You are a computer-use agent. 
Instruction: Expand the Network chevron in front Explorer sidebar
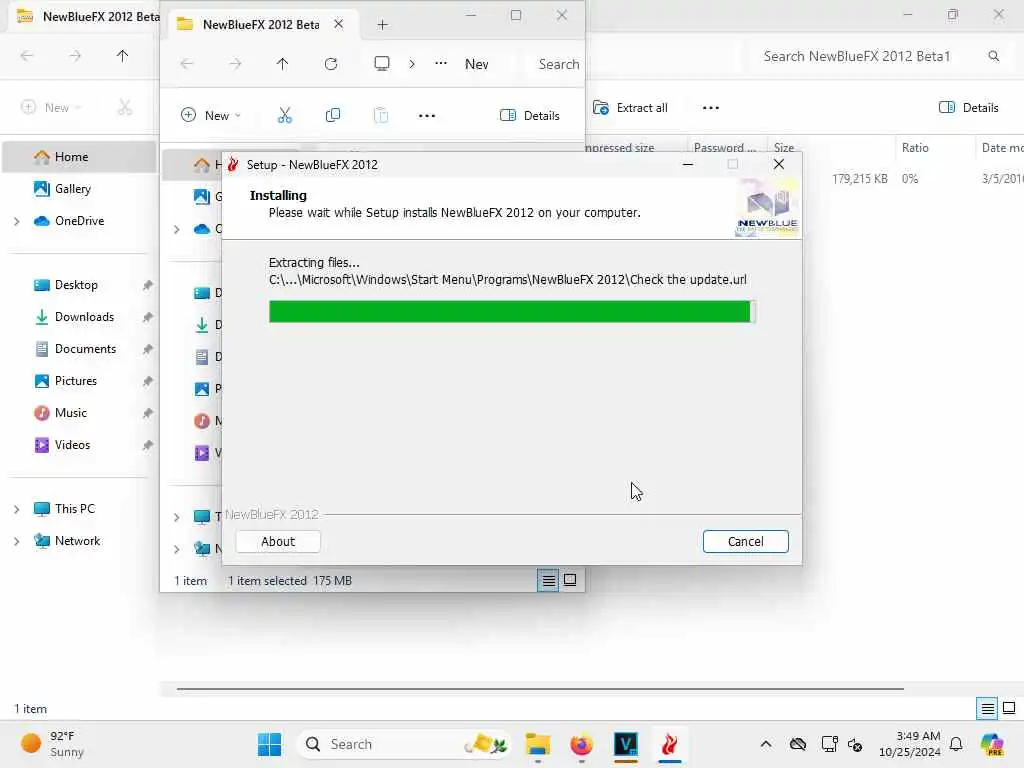(x=176, y=549)
